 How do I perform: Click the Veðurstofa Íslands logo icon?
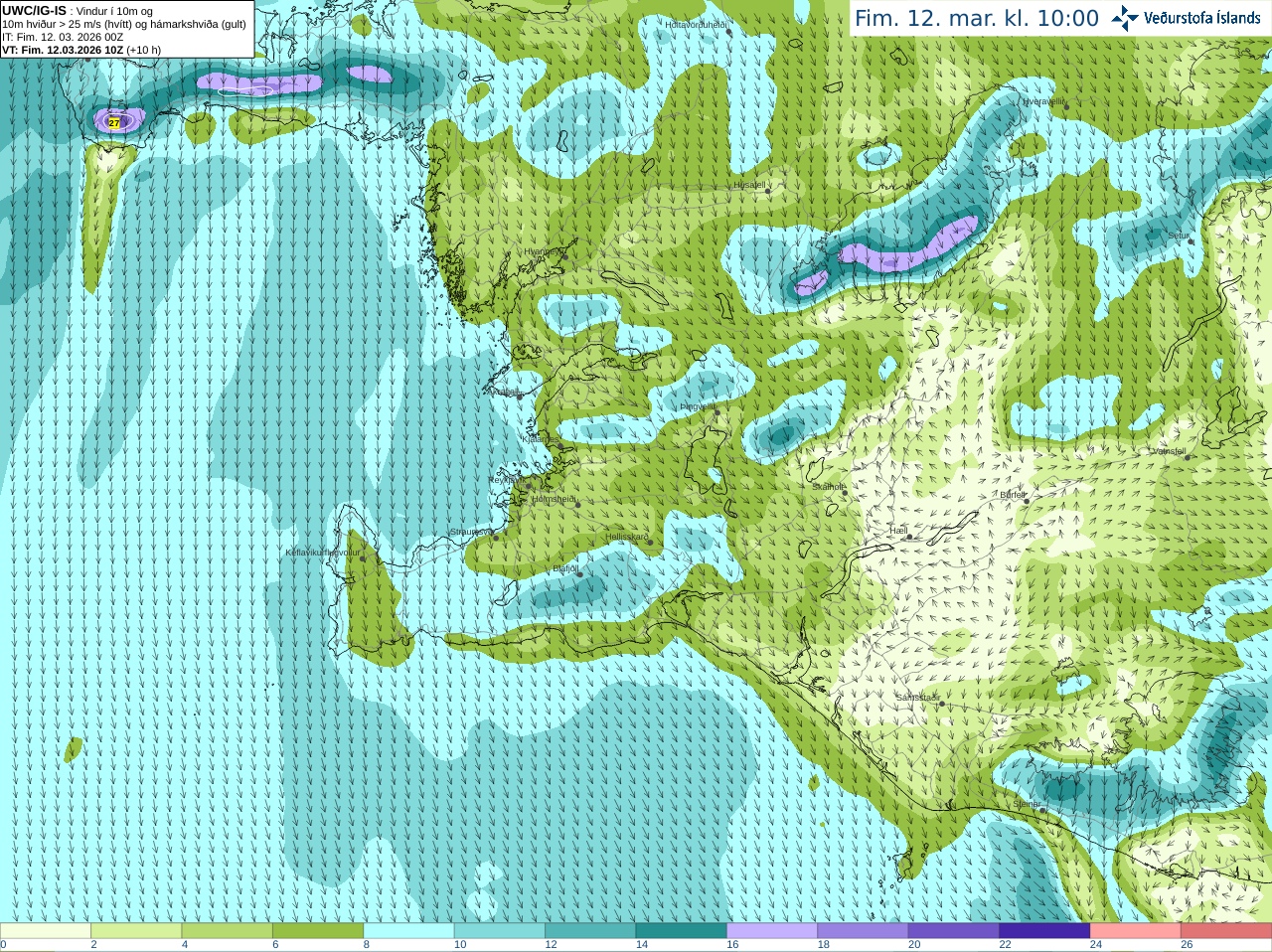pos(1125,18)
